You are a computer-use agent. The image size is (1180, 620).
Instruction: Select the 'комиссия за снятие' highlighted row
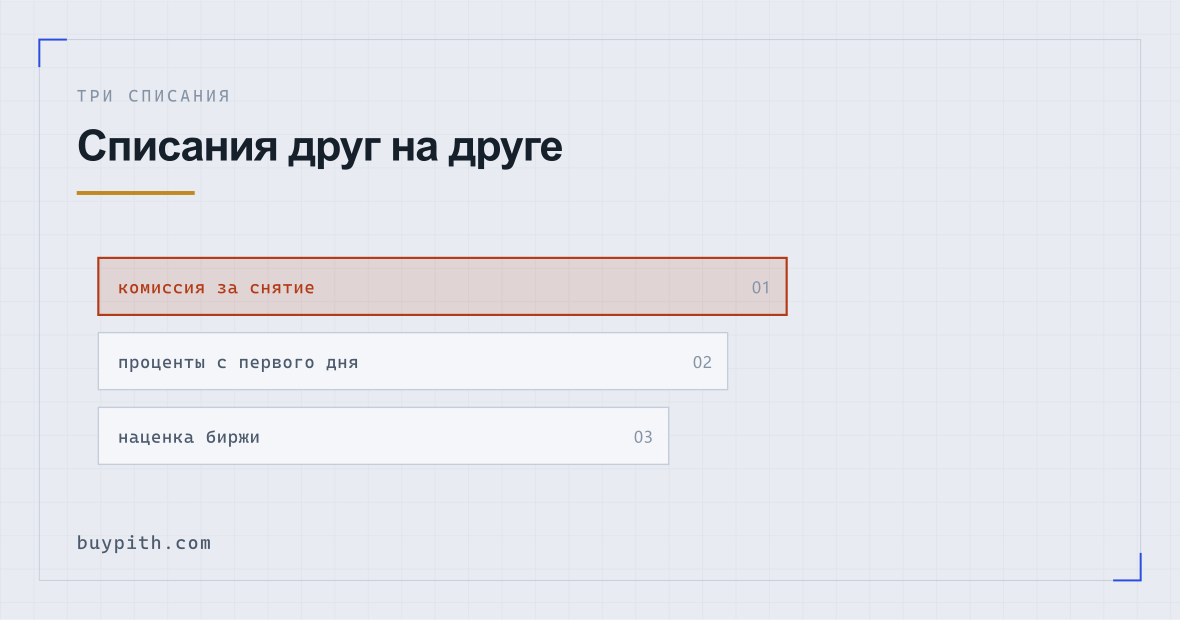click(442, 287)
